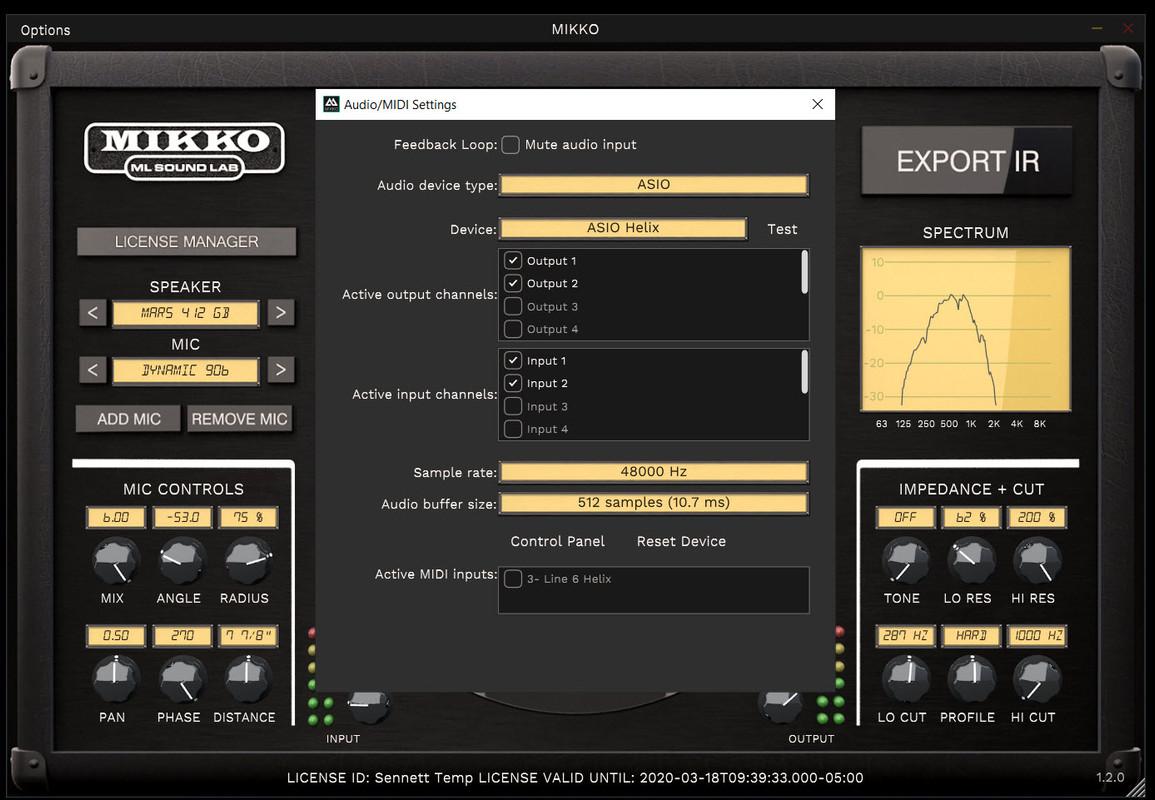Click the LO RES knob

(x=971, y=561)
